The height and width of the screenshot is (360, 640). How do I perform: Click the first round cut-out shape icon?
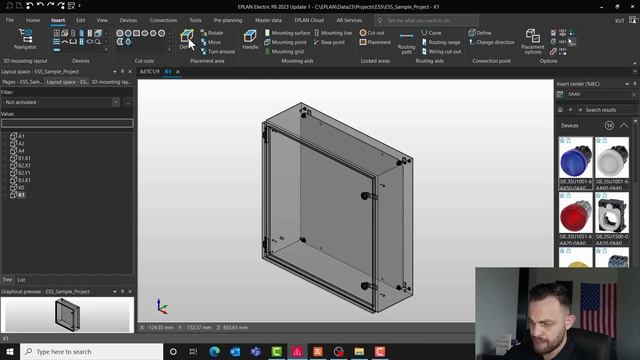[120, 33]
